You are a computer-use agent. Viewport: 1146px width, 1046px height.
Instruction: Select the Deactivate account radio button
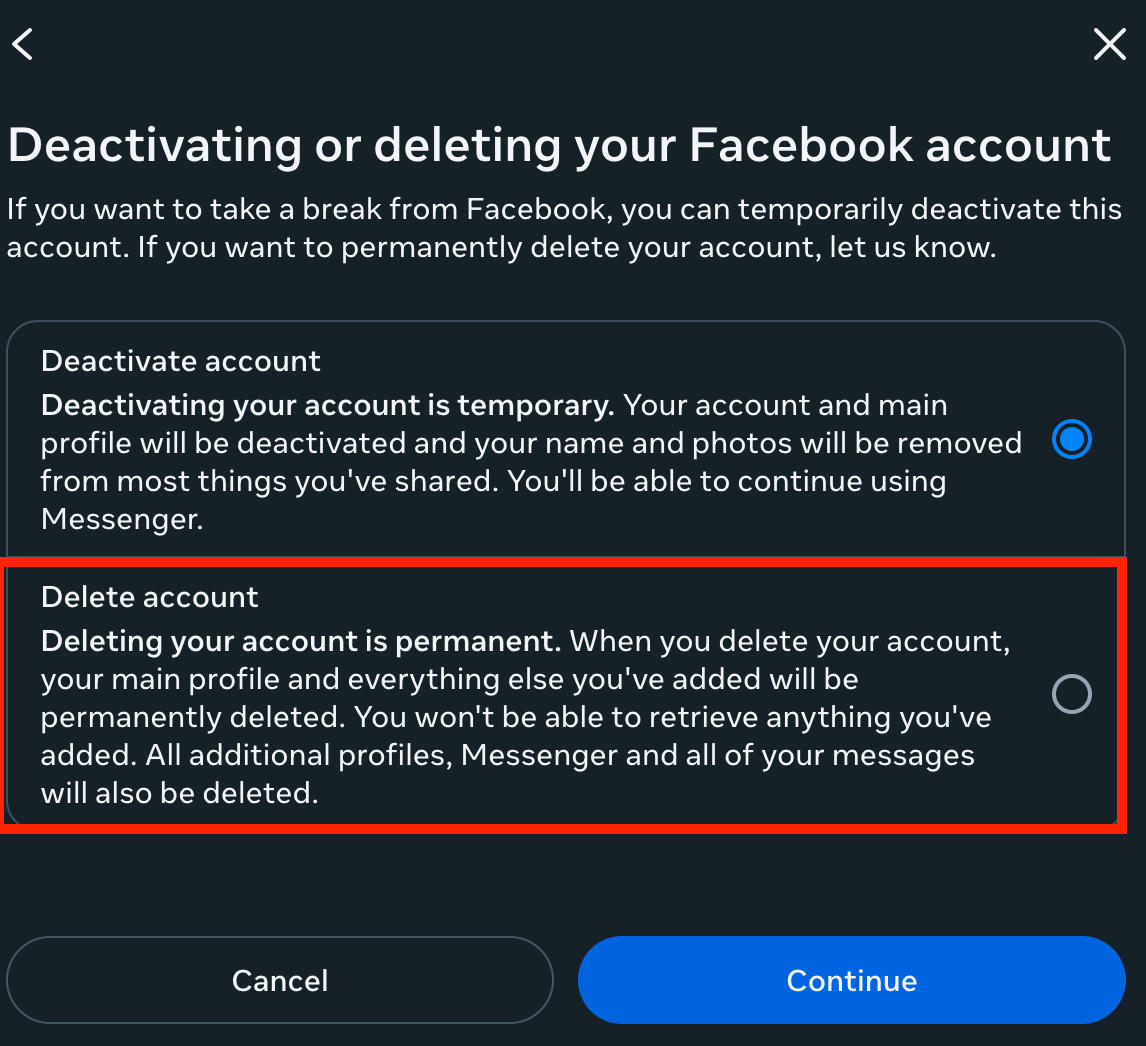point(1071,440)
